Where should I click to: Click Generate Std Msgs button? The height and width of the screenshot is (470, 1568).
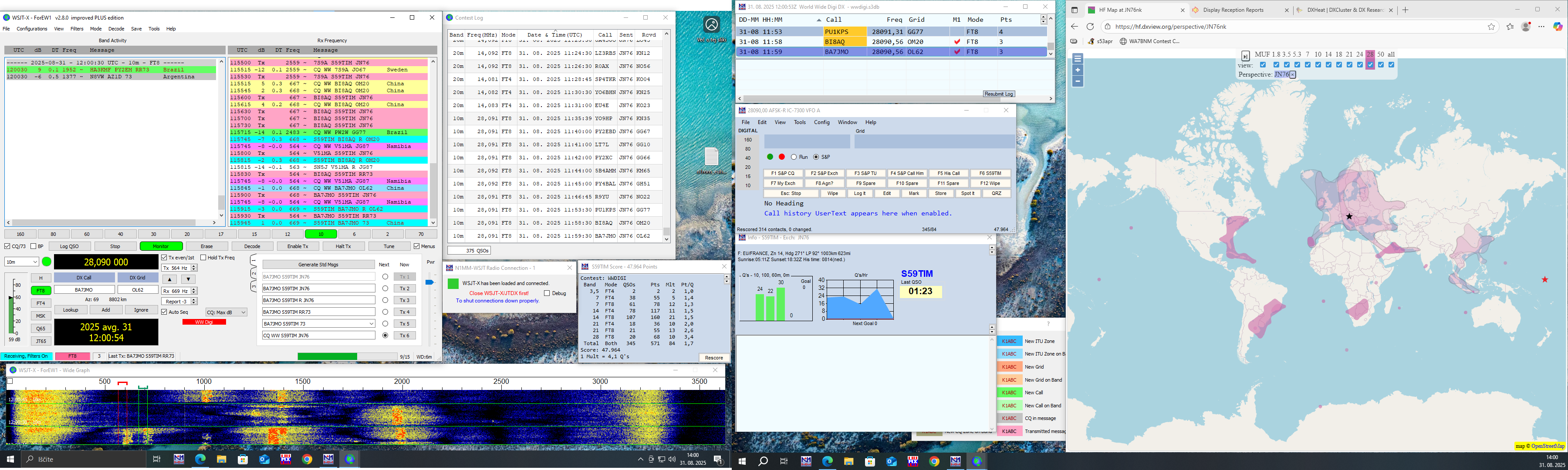point(319,265)
